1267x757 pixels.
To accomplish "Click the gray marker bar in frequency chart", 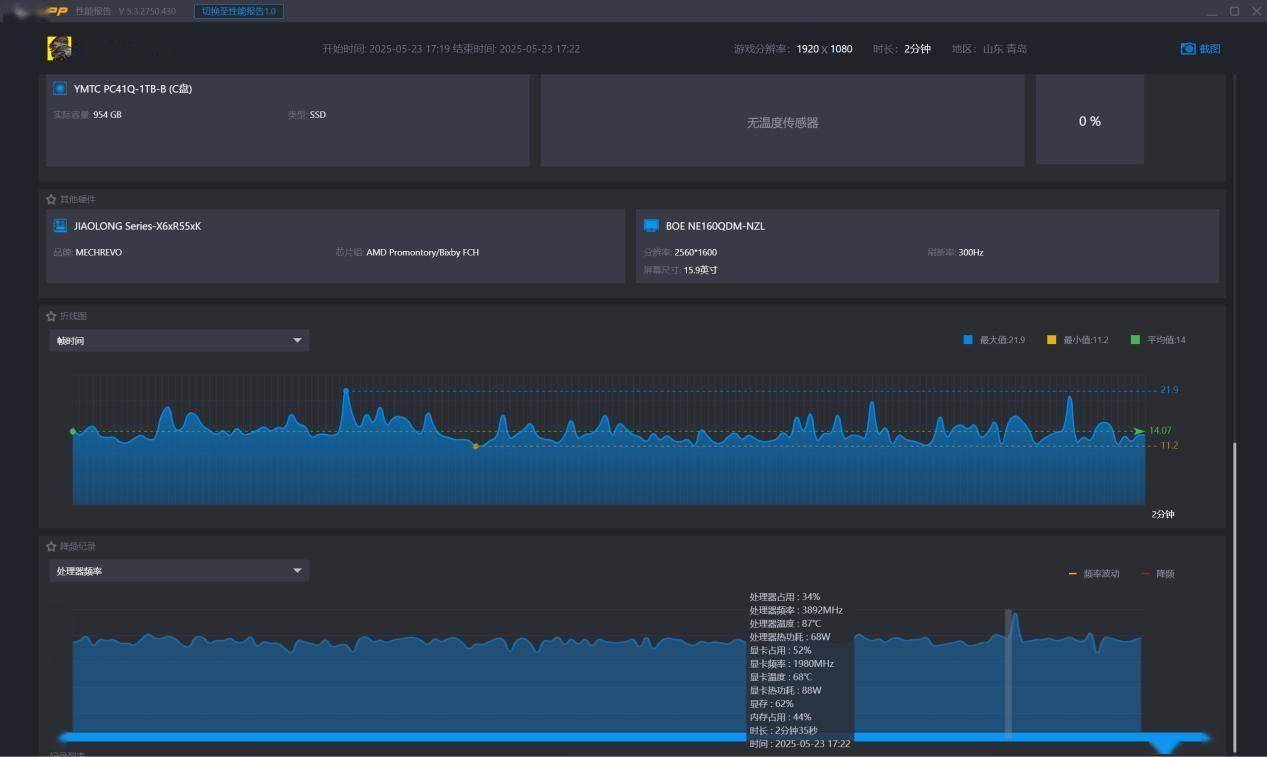I will pyautogui.click(x=1008, y=672).
